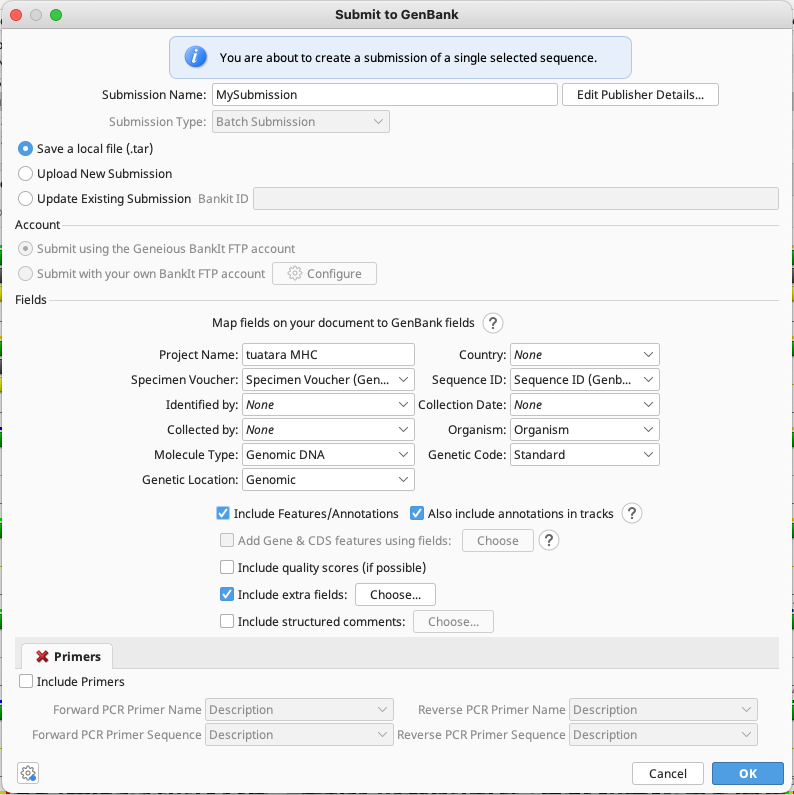Open the Identified by dropdown

pos(328,404)
